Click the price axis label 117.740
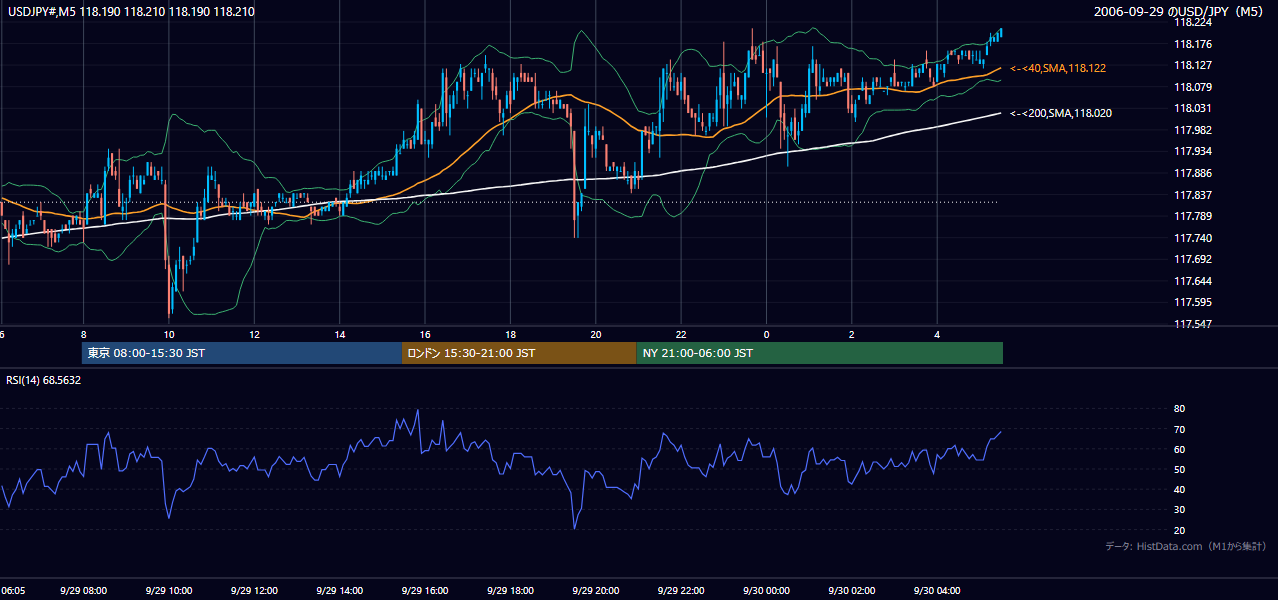Screen dimensions: 1278x600 (x=1193, y=238)
